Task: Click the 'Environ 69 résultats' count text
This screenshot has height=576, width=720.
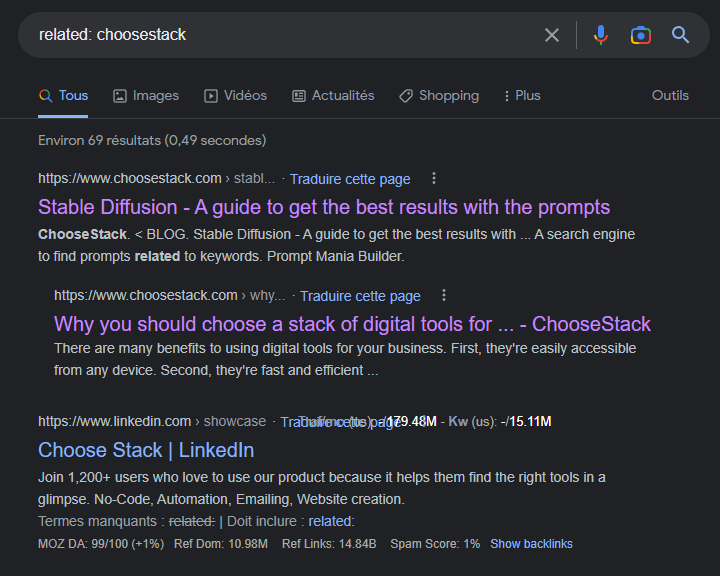Action: [x=152, y=141]
